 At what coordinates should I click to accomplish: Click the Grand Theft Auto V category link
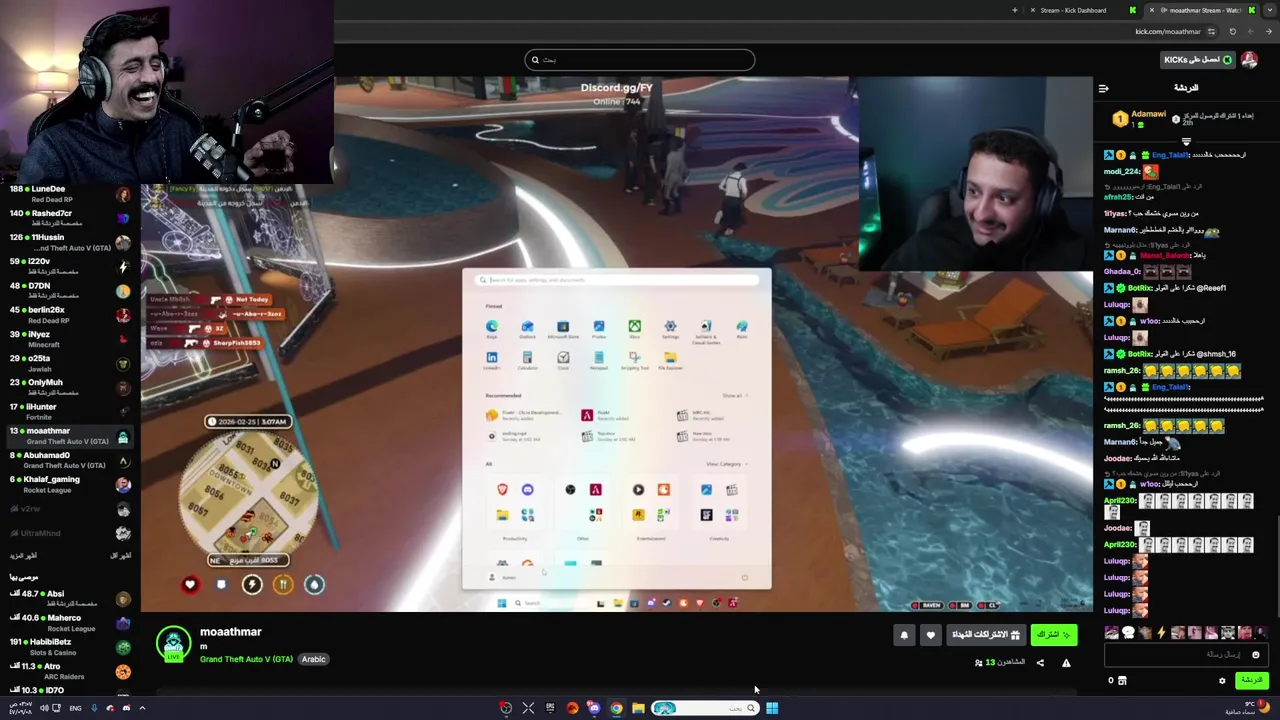click(246, 660)
